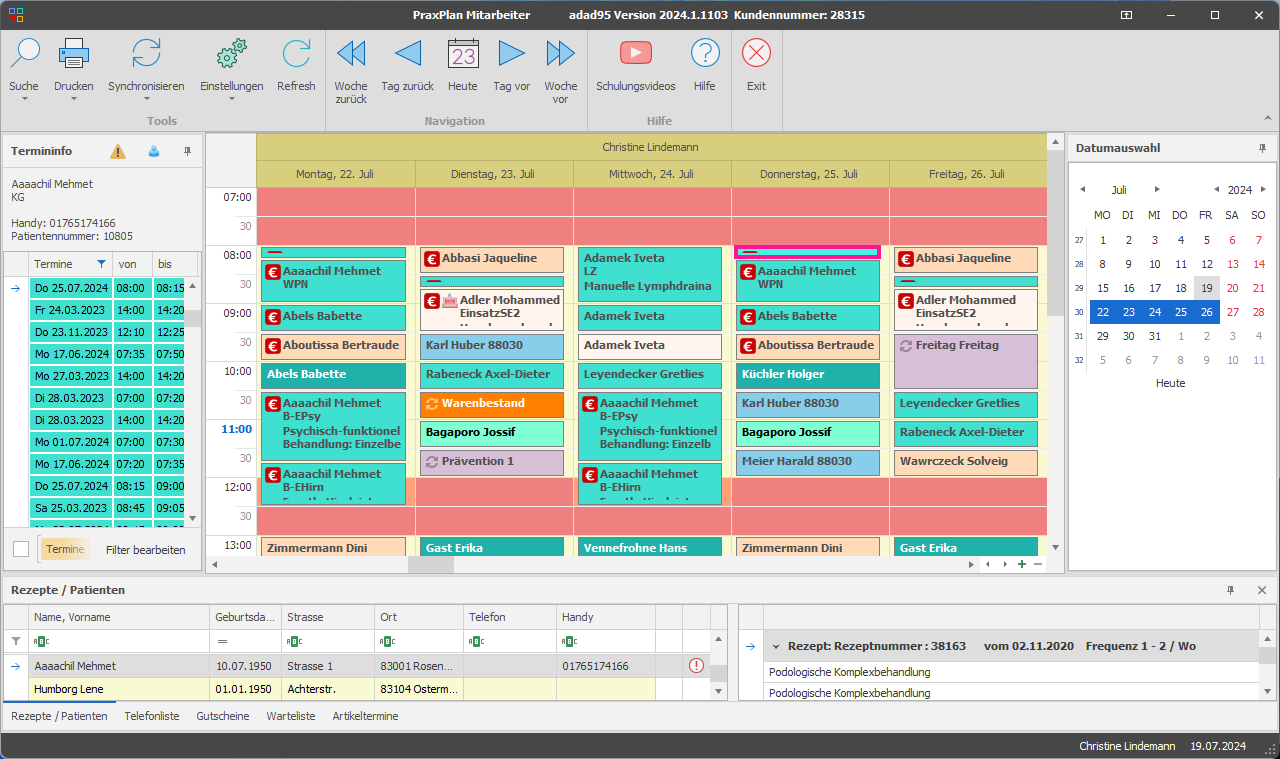Go to previous month in Datumauswahl
Image resolution: width=1280 pixels, height=759 pixels.
click(1081, 189)
